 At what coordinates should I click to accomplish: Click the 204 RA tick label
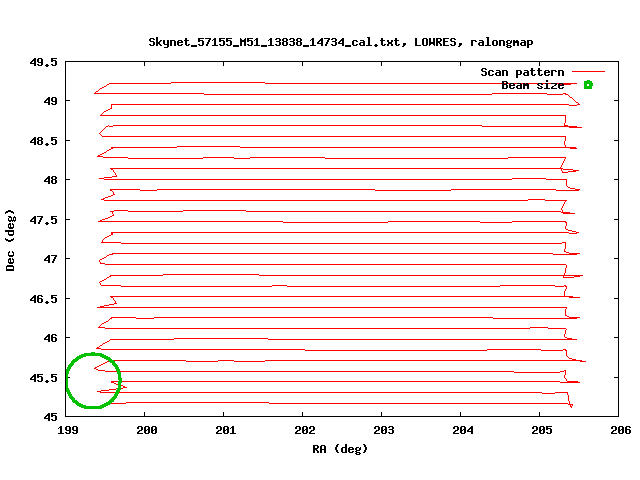tap(462, 430)
